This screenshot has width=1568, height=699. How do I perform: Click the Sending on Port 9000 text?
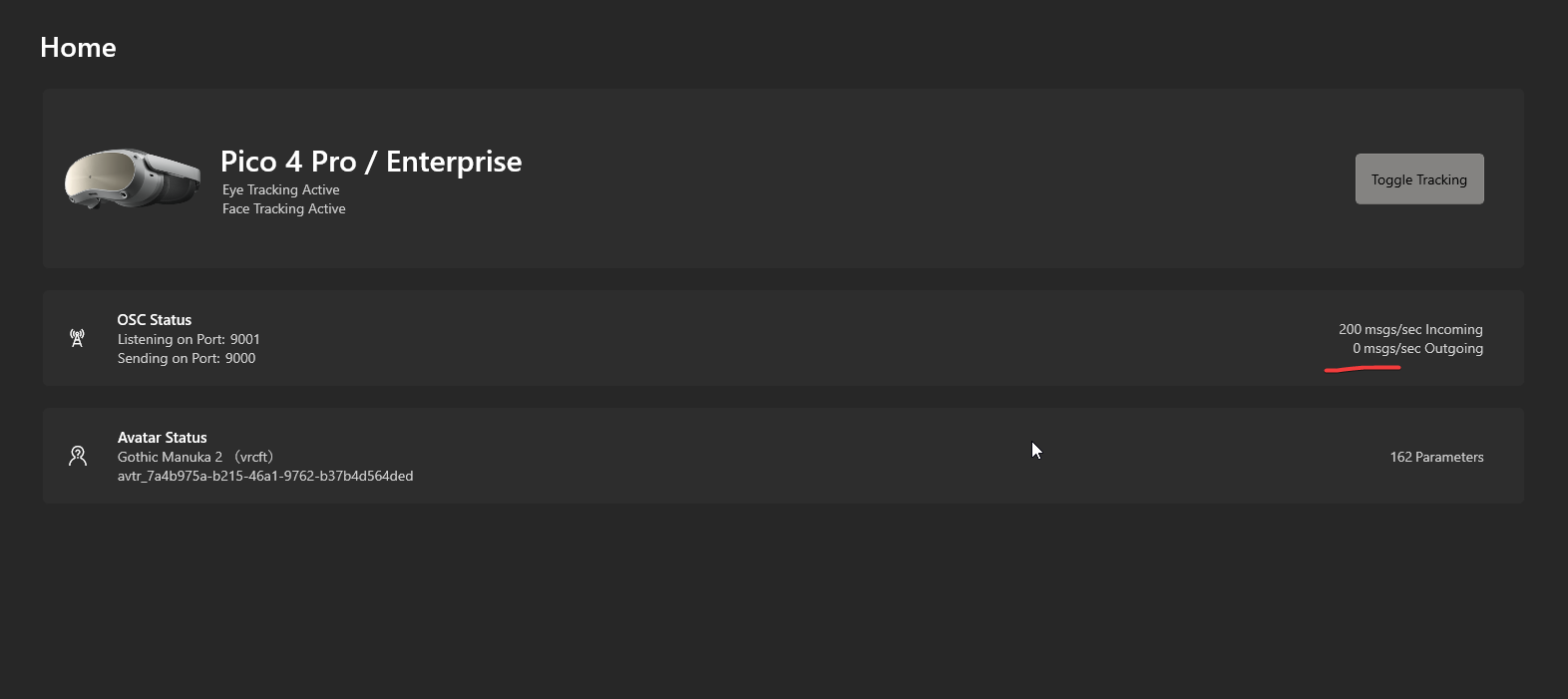(187, 358)
